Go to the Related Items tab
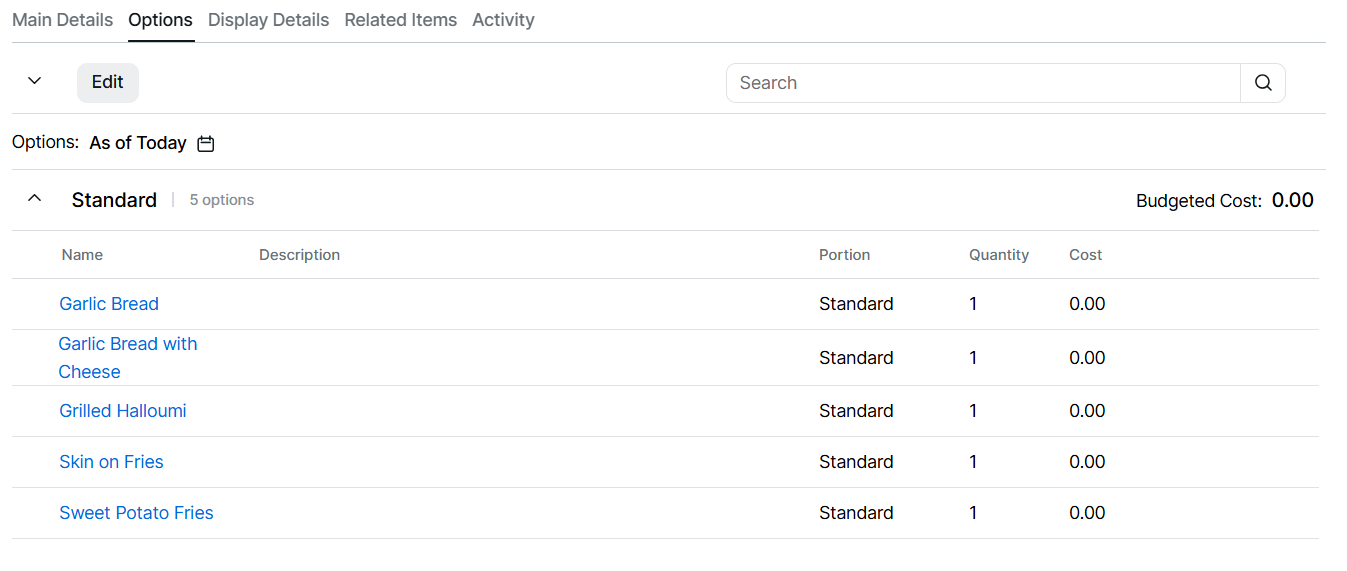The image size is (1347, 571). point(400,20)
